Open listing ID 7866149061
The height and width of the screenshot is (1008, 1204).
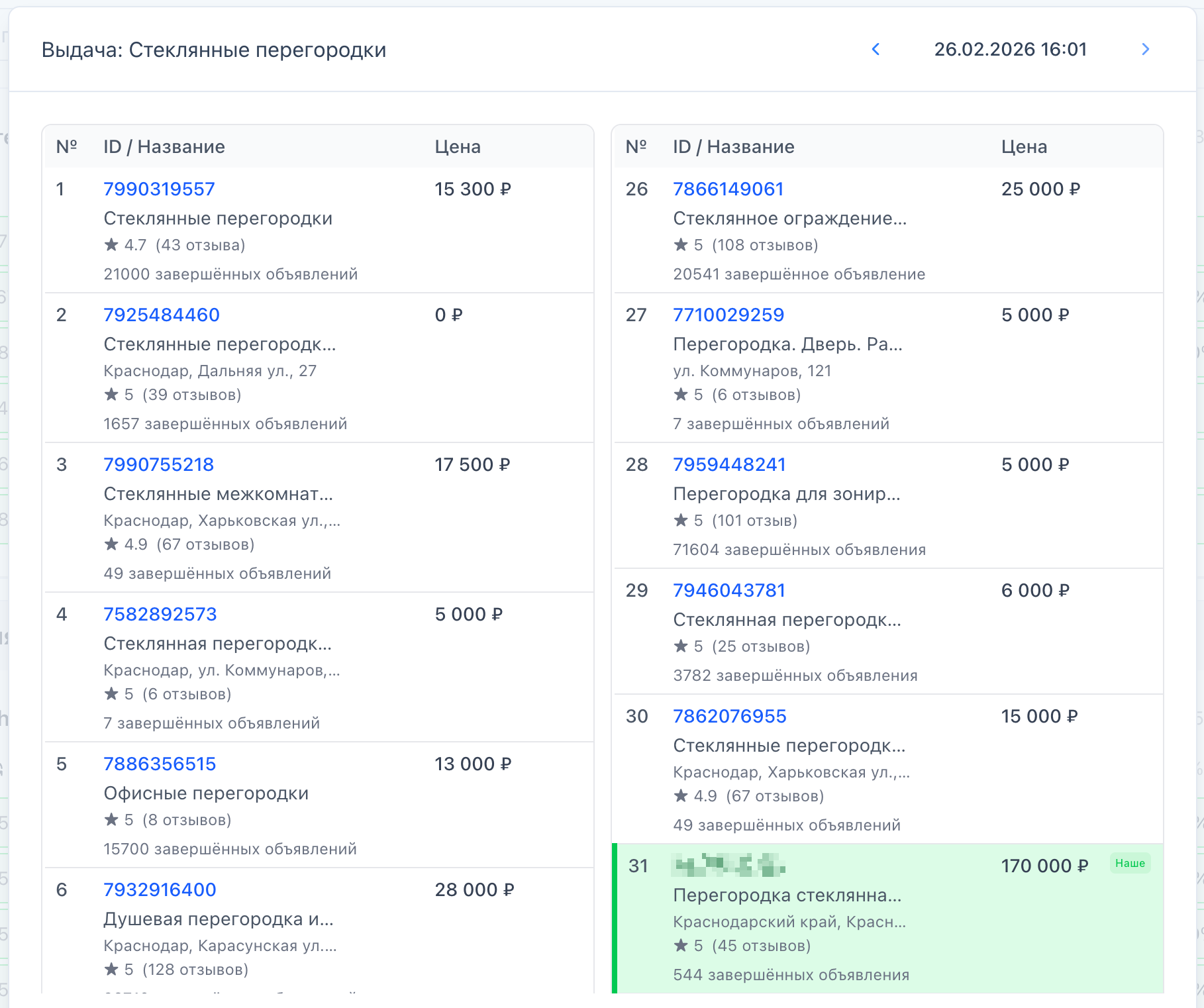(728, 189)
